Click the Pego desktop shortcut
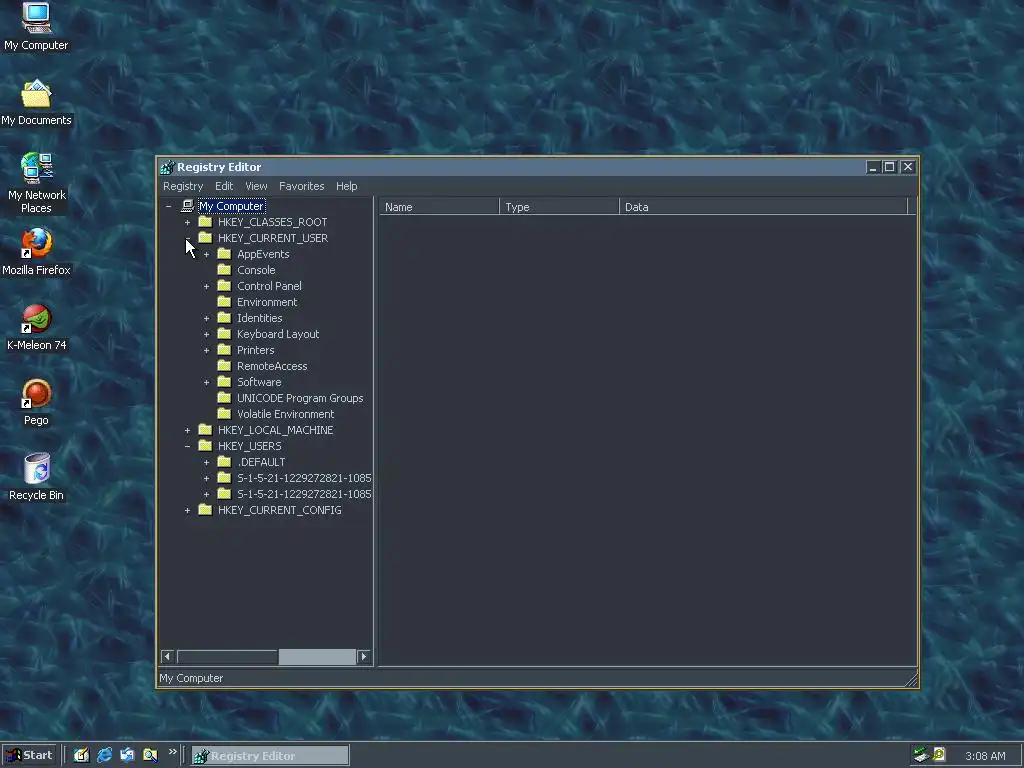Viewport: 1024px width, 768px height. (36, 402)
